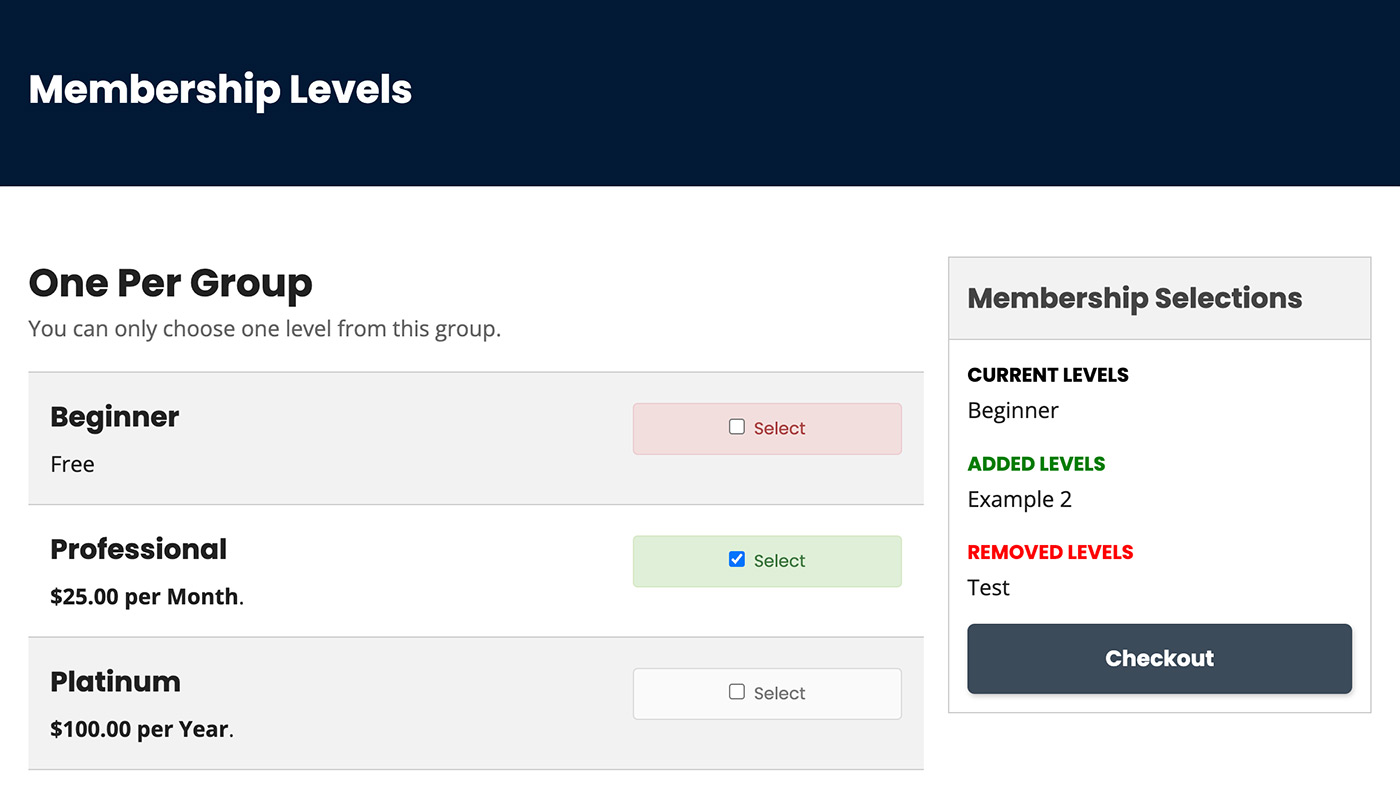Viewport: 1400px width, 804px height.
Task: Click Example 2 under ADDED LEVELS
Action: [x=1020, y=499]
